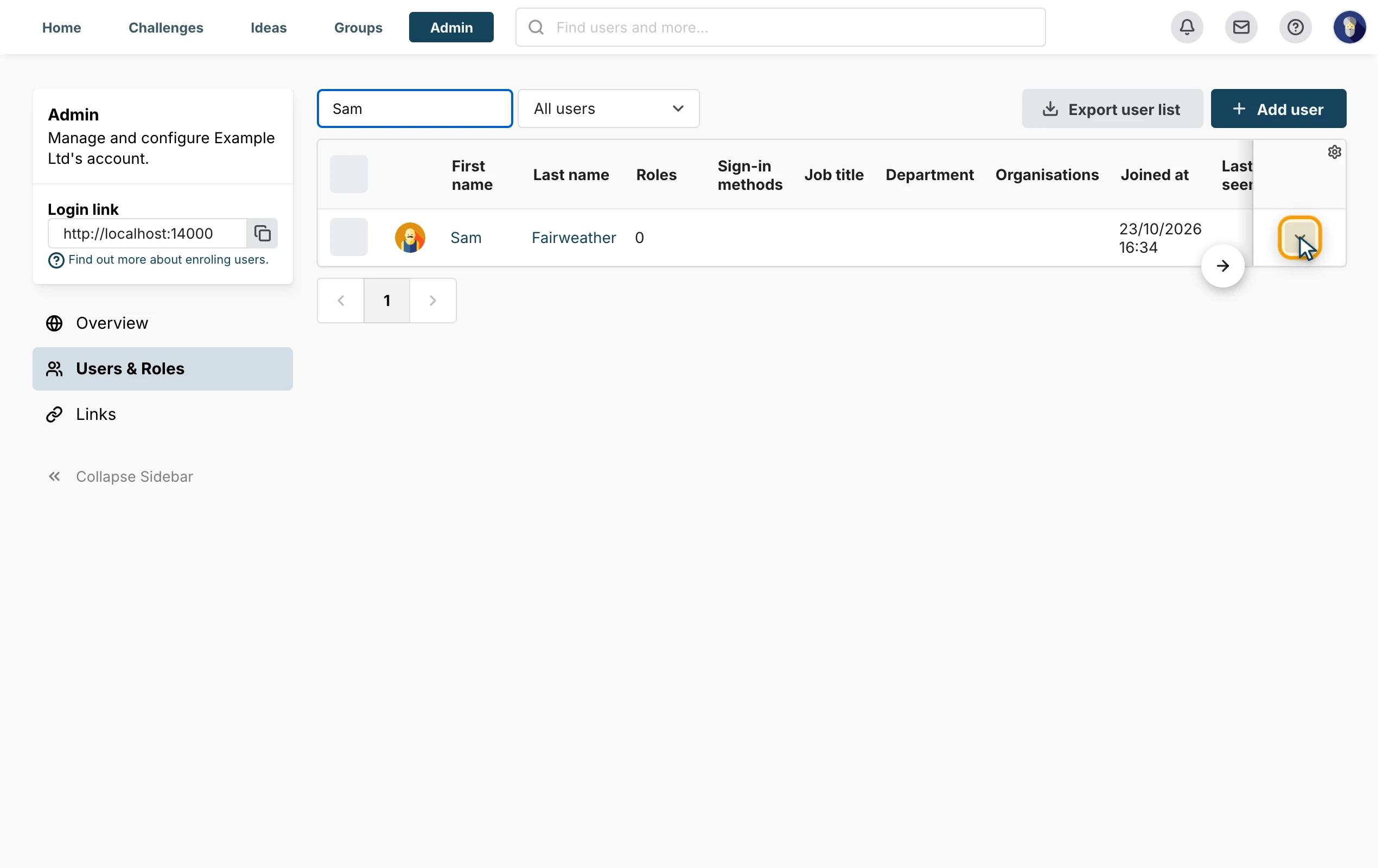Go to previous page in pagination

(x=341, y=301)
